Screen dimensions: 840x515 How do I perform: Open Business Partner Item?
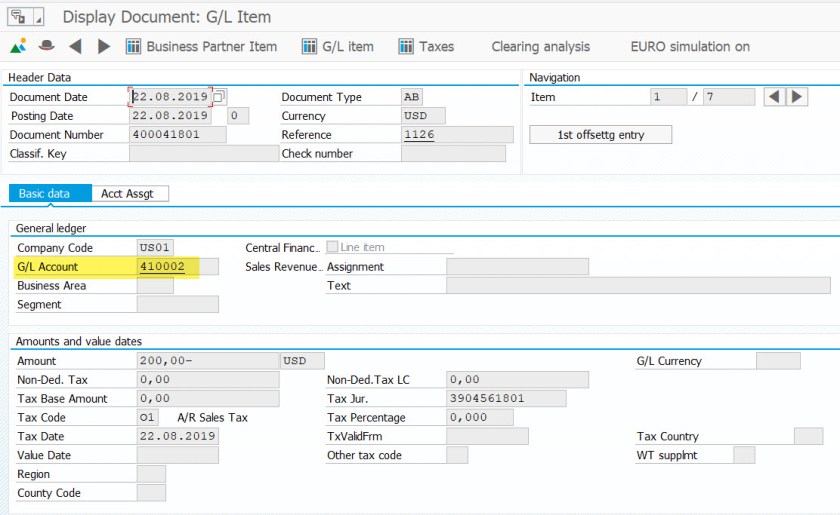click(212, 47)
